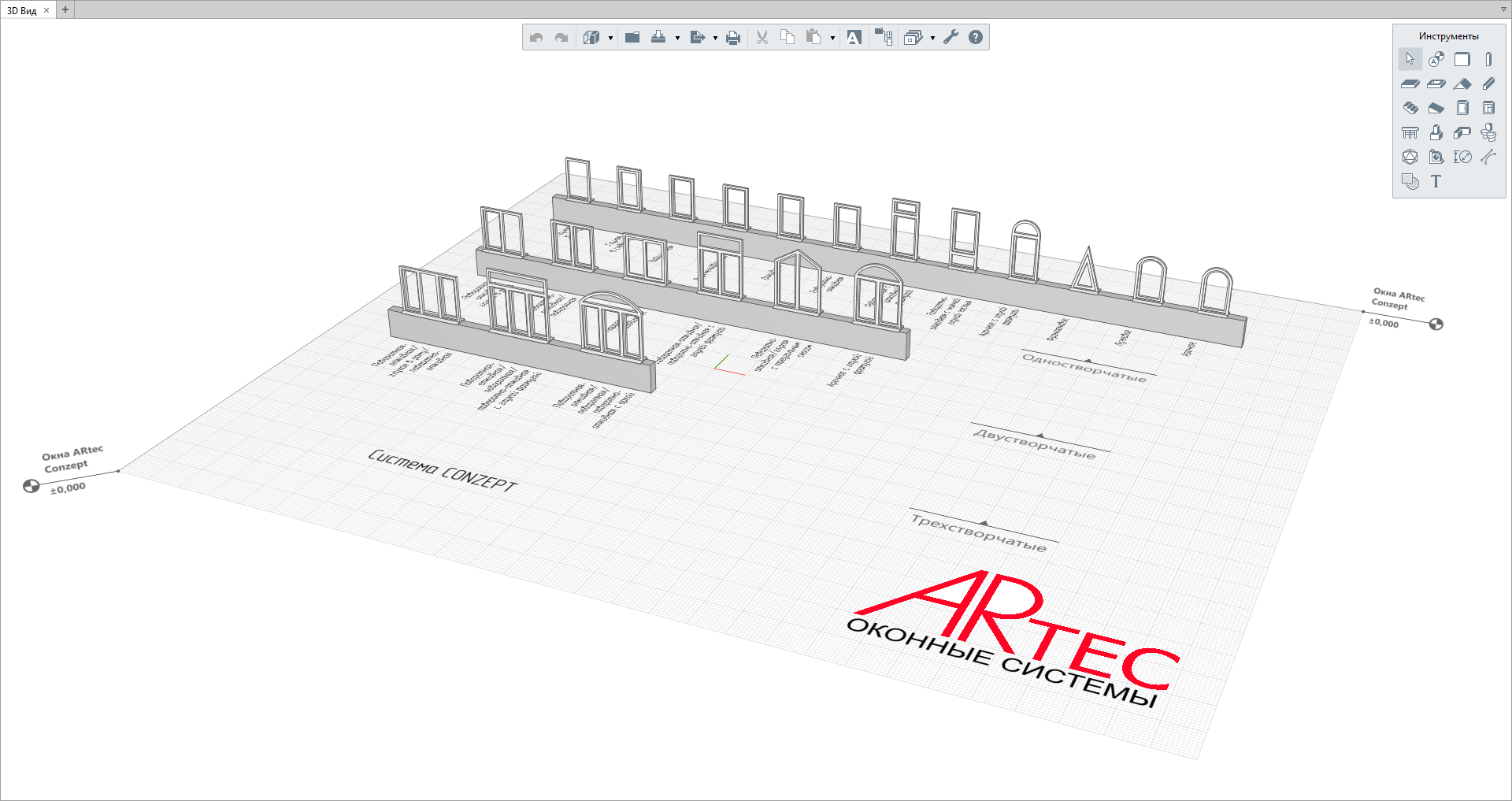Select the Axis marker tool
This screenshot has height=801, width=1512.
(x=1436, y=59)
